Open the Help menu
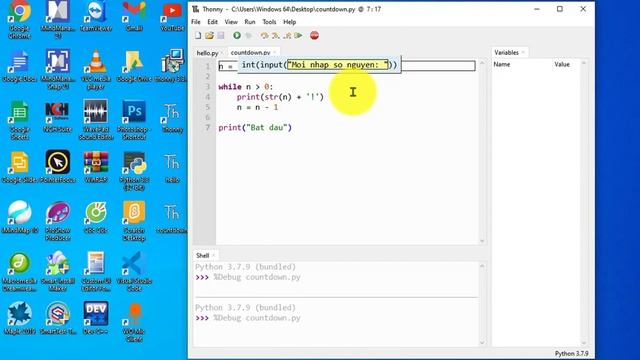 point(290,22)
